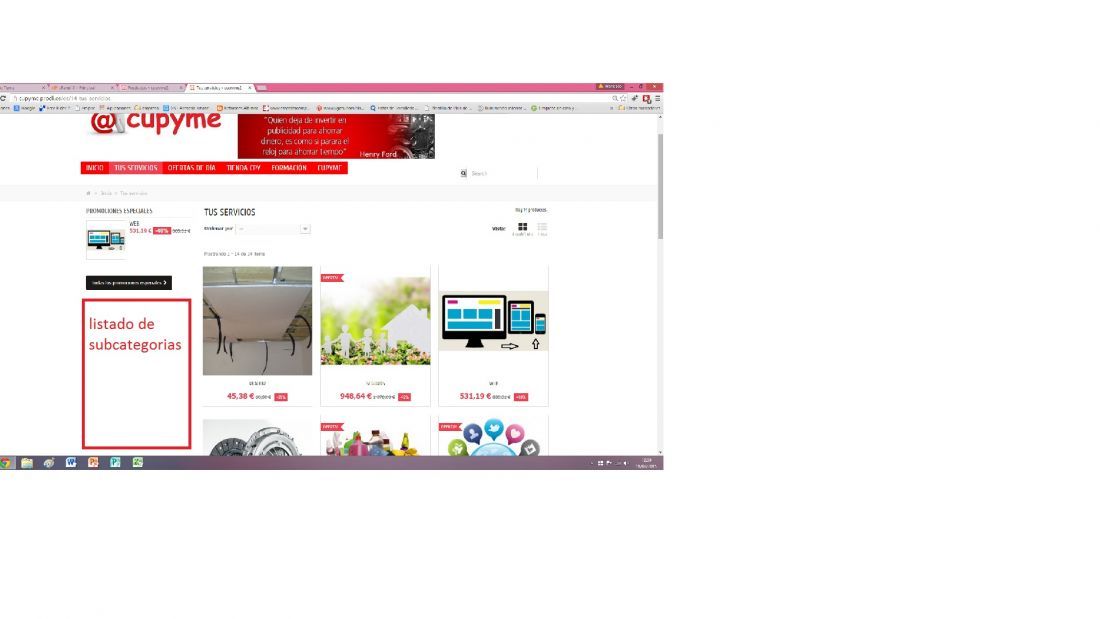1100x619 pixels.
Task: Click the WEB promotion title link
Action: [134, 224]
